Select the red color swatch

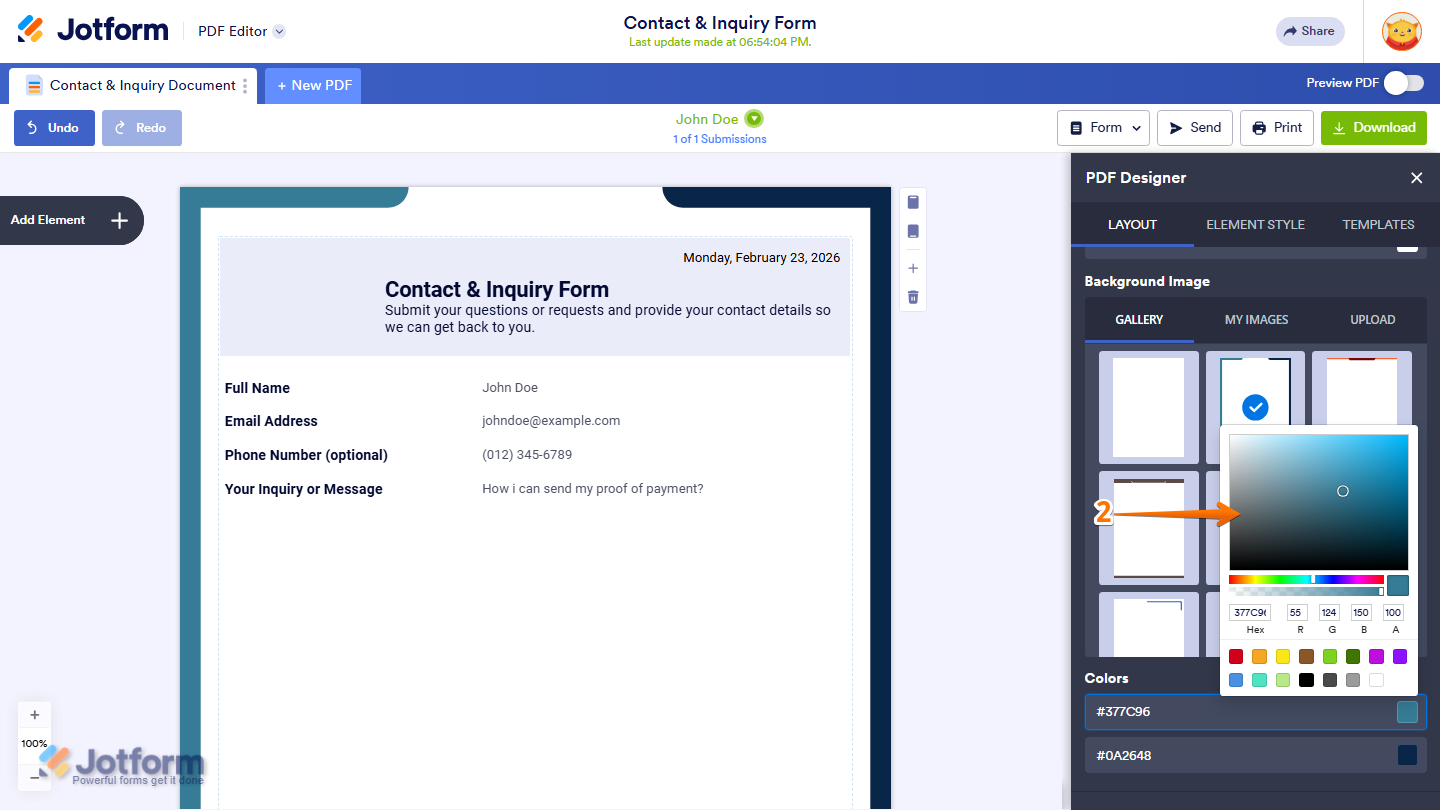(1236, 656)
